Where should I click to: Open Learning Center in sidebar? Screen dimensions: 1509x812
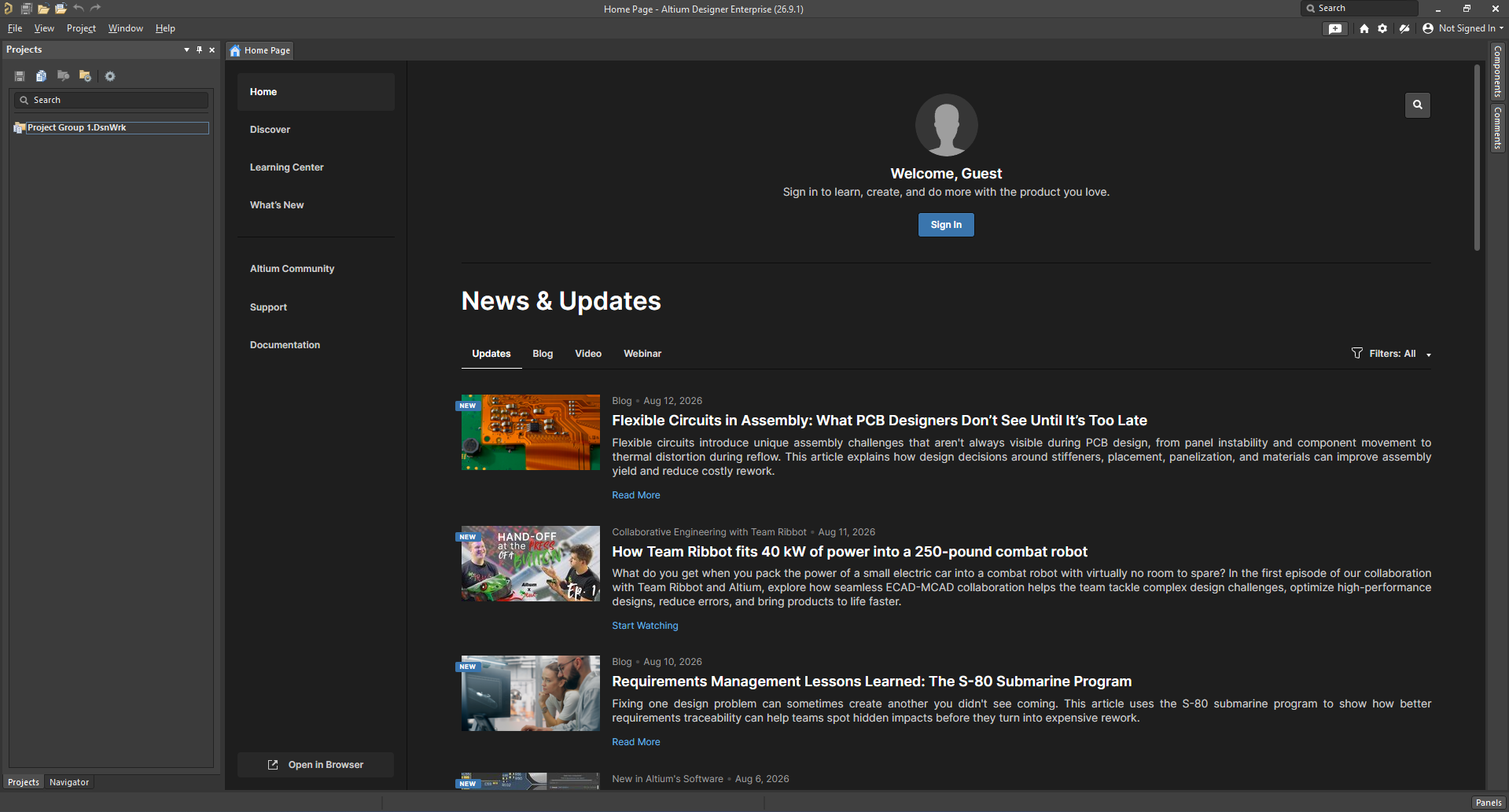coord(286,167)
